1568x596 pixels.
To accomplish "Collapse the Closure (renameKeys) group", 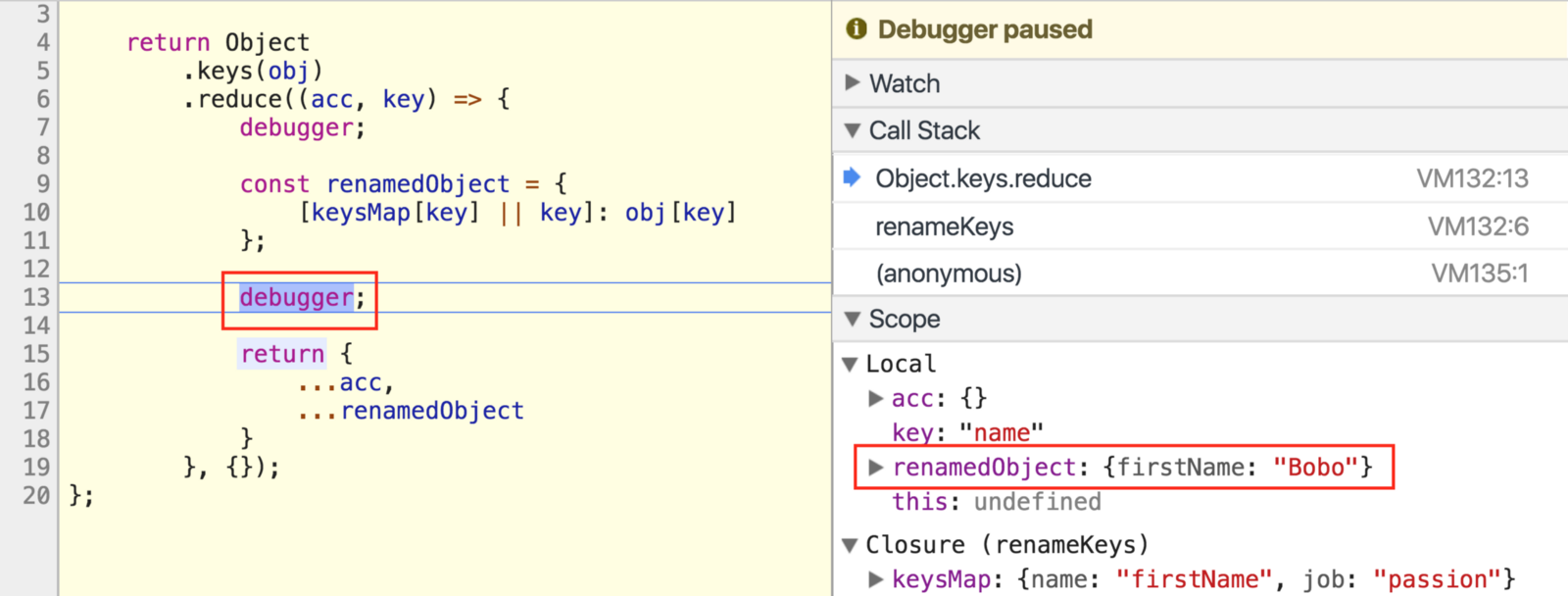I will coord(850,545).
